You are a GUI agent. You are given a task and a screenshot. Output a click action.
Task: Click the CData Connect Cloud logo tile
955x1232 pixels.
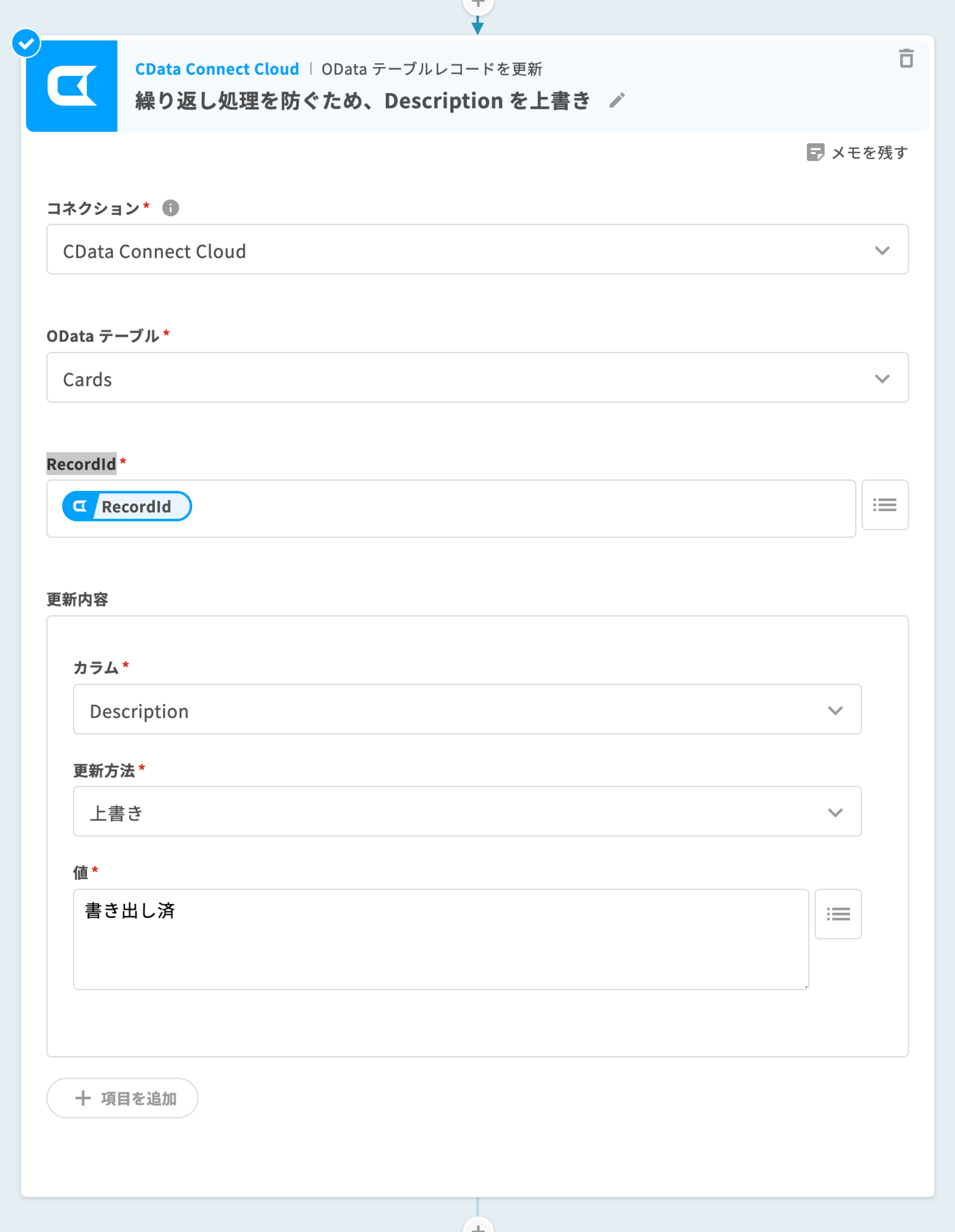(72, 86)
